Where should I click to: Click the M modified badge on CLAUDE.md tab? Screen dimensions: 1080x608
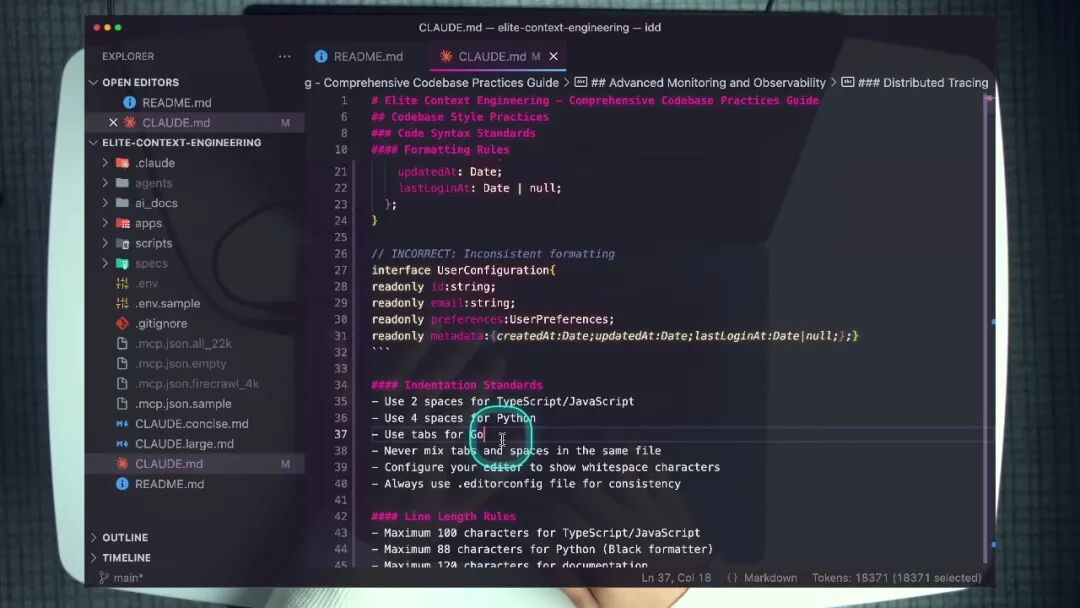536,56
